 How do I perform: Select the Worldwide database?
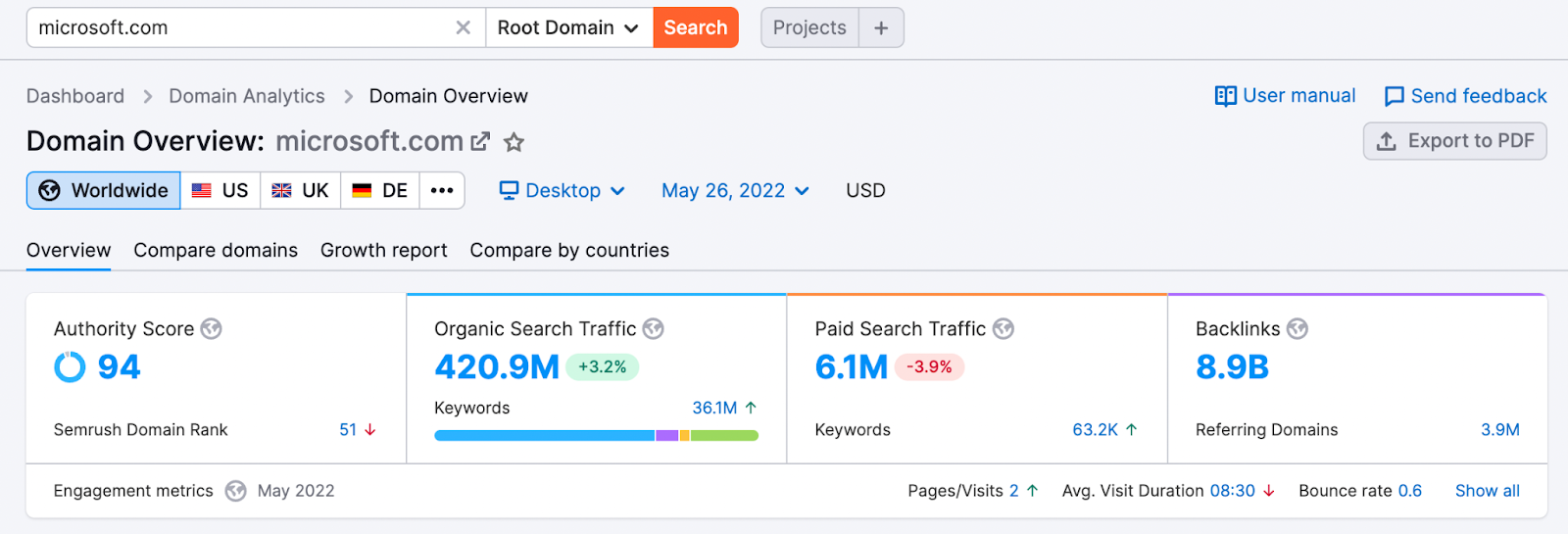pyautogui.click(x=104, y=190)
